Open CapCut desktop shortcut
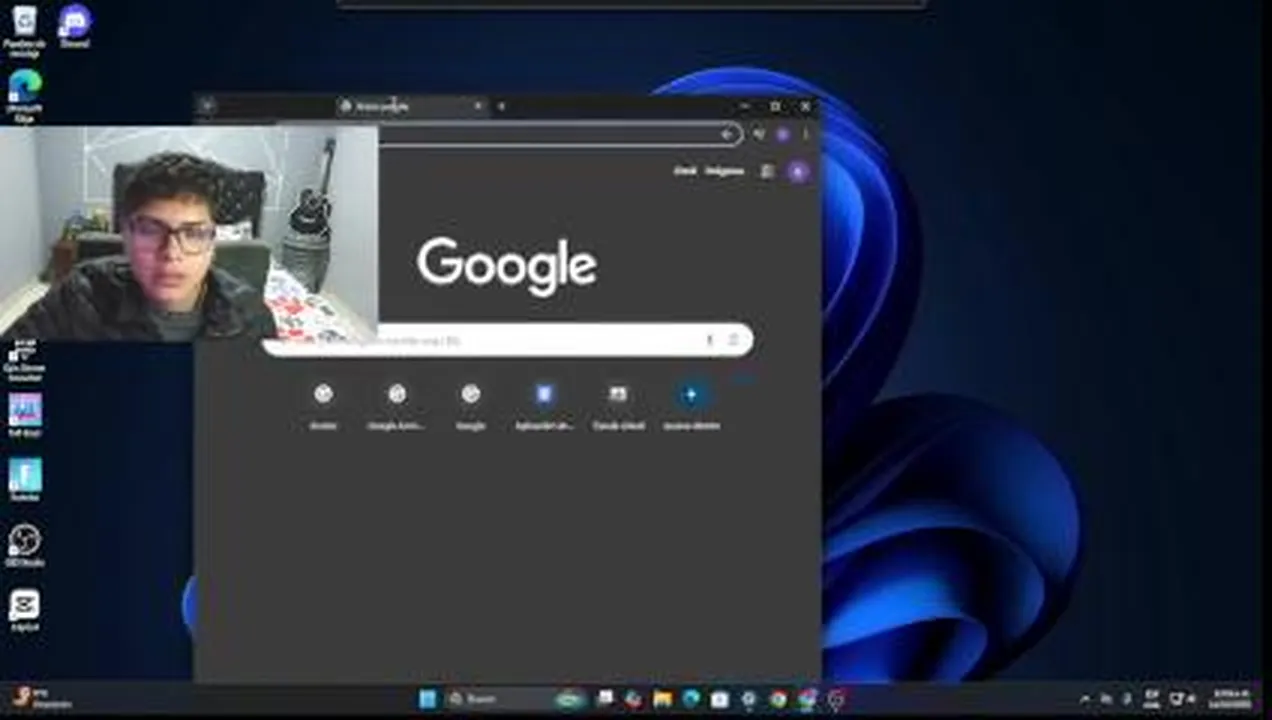Image resolution: width=1272 pixels, height=720 pixels. click(x=24, y=610)
